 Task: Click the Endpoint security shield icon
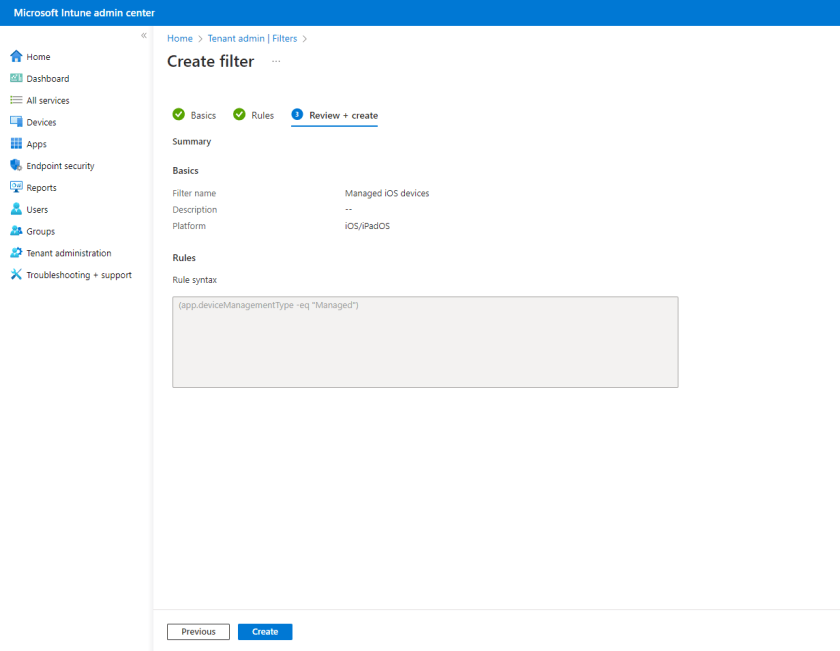[x=16, y=165]
